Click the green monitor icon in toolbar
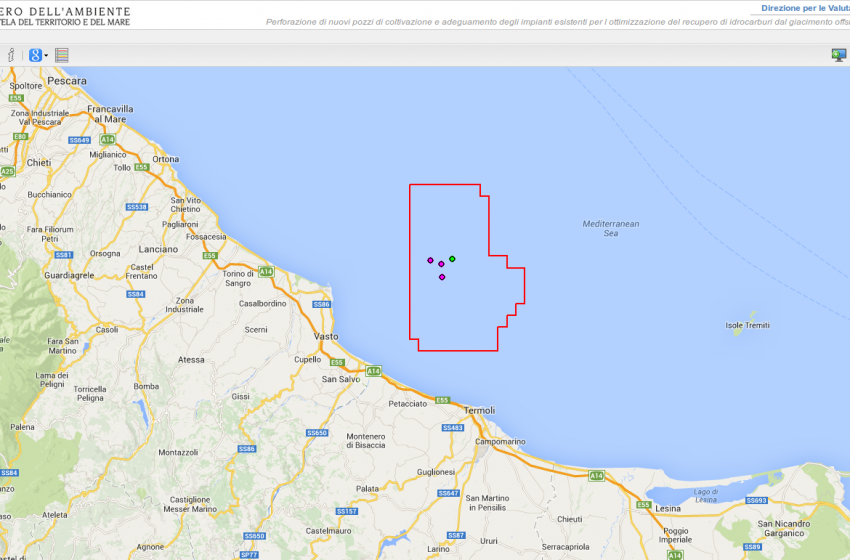This screenshot has width=850, height=560. (838, 55)
